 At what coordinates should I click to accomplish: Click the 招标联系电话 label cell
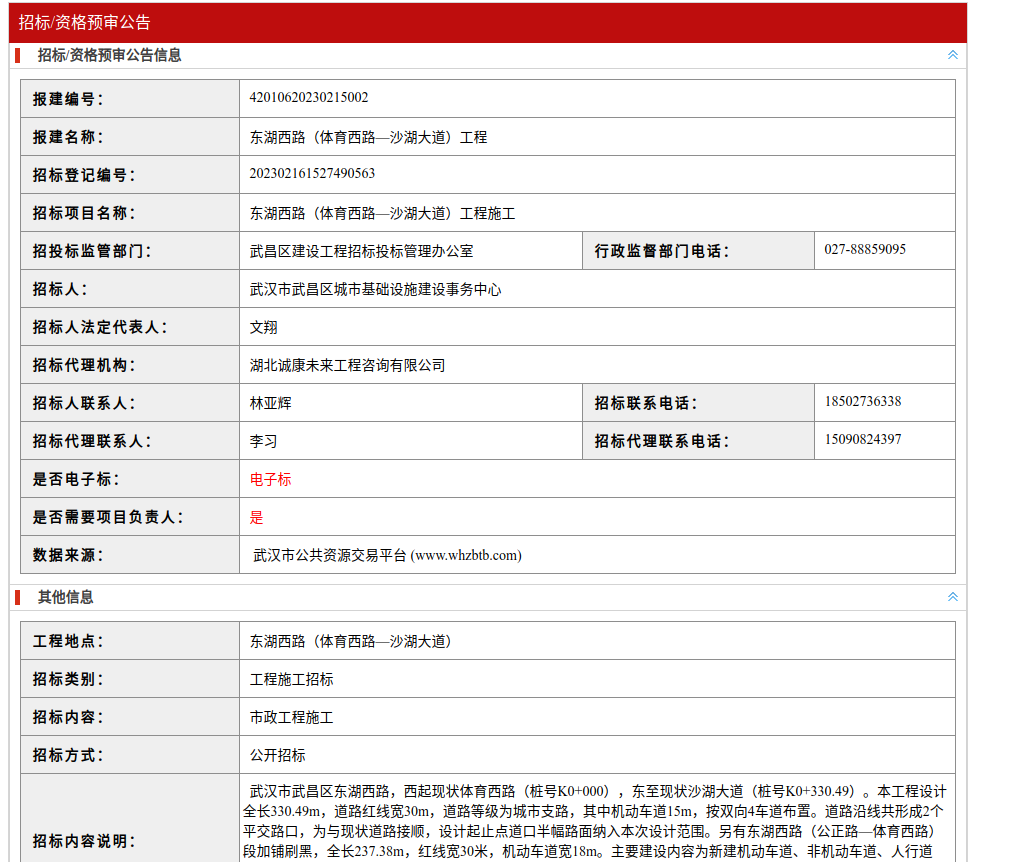[698, 403]
